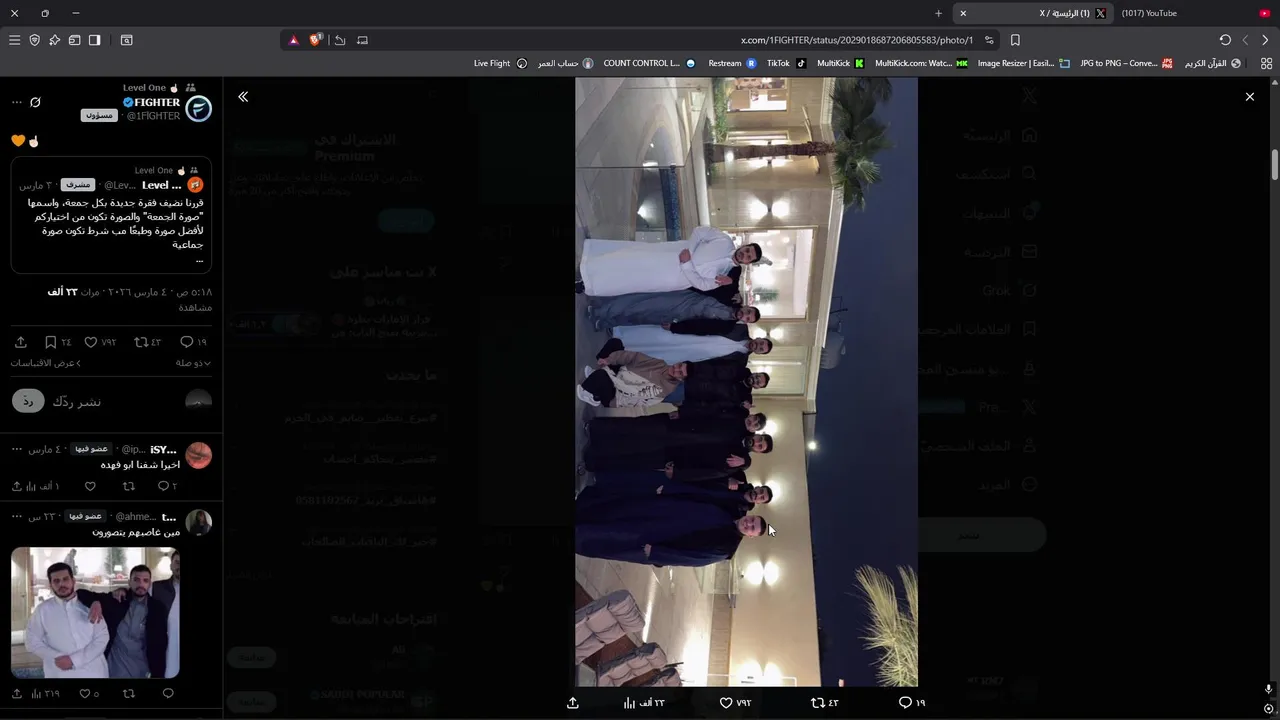Repost the 'اخيرا شفنا ابو فهده' comment
Viewport: 1280px width, 720px height.
click(128, 486)
